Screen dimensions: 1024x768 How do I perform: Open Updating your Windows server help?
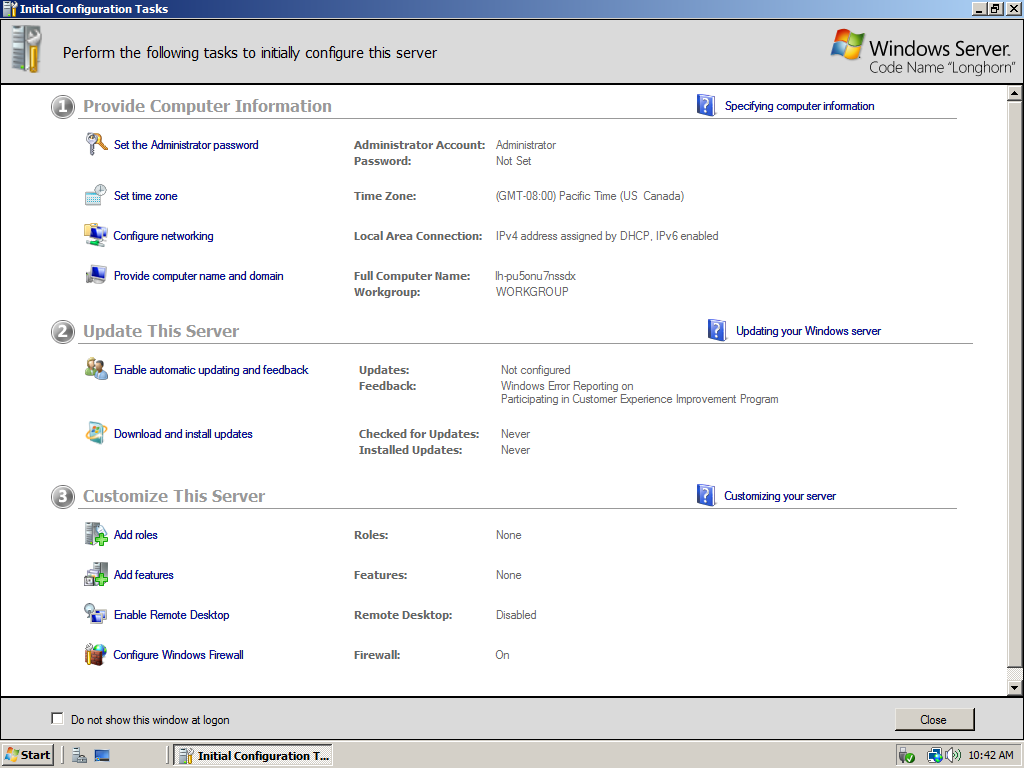(808, 331)
